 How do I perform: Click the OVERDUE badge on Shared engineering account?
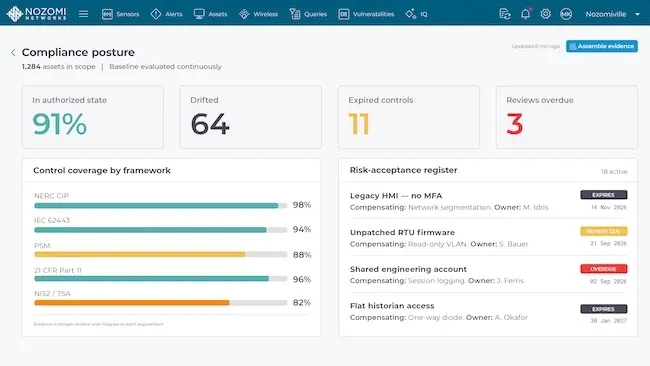click(x=604, y=269)
